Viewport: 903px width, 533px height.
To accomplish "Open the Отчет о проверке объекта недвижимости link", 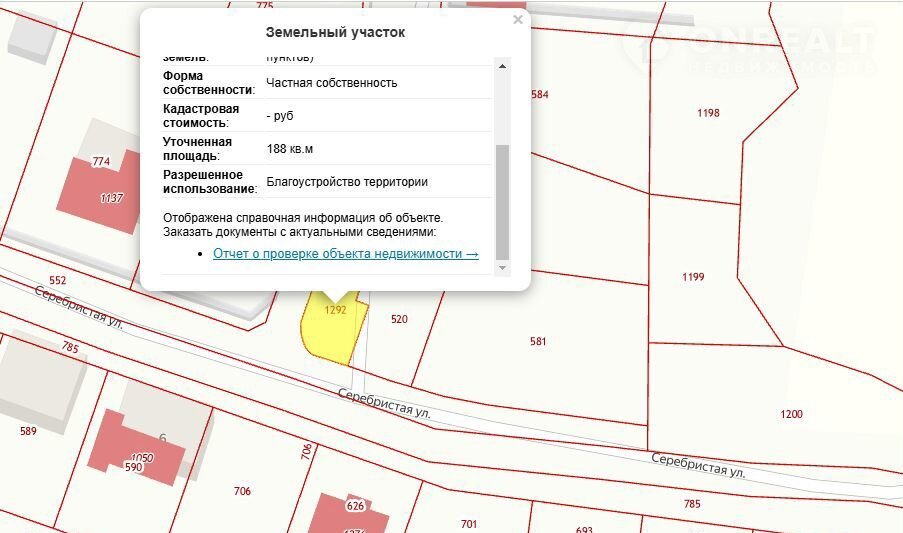I will coord(345,254).
